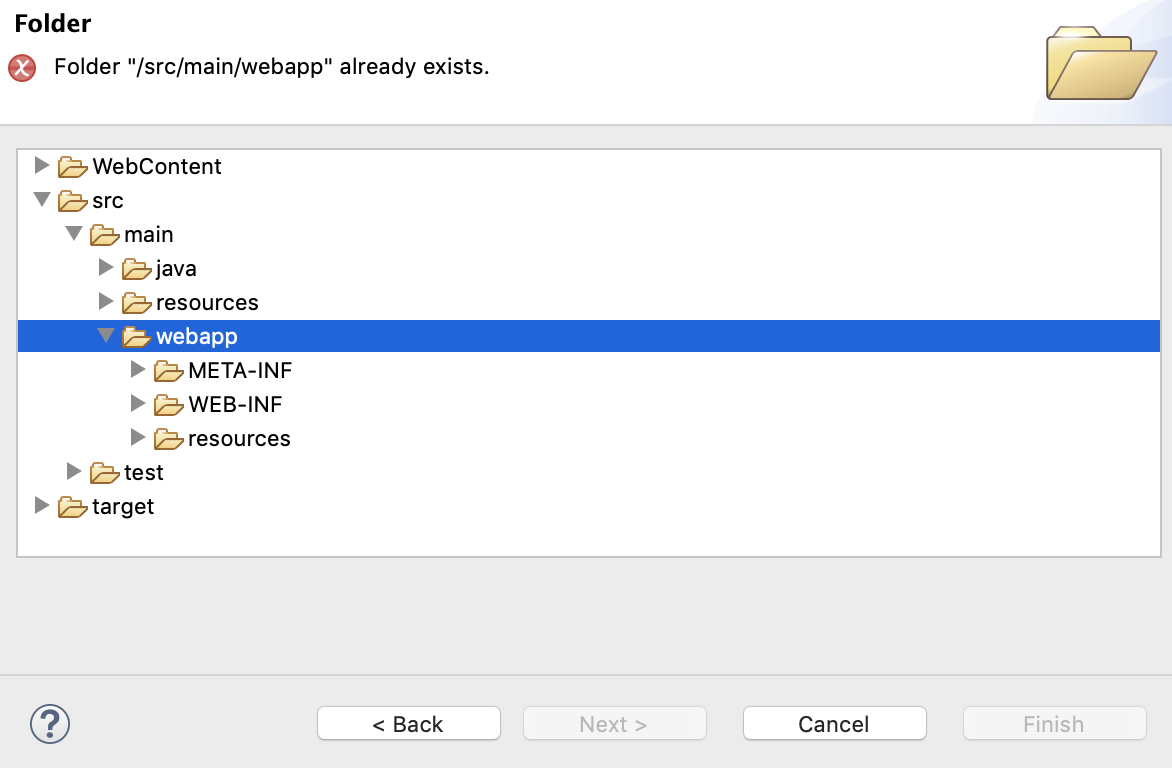Viewport: 1172px width, 768px height.
Task: Select resources under the main folder
Action: 207,303
